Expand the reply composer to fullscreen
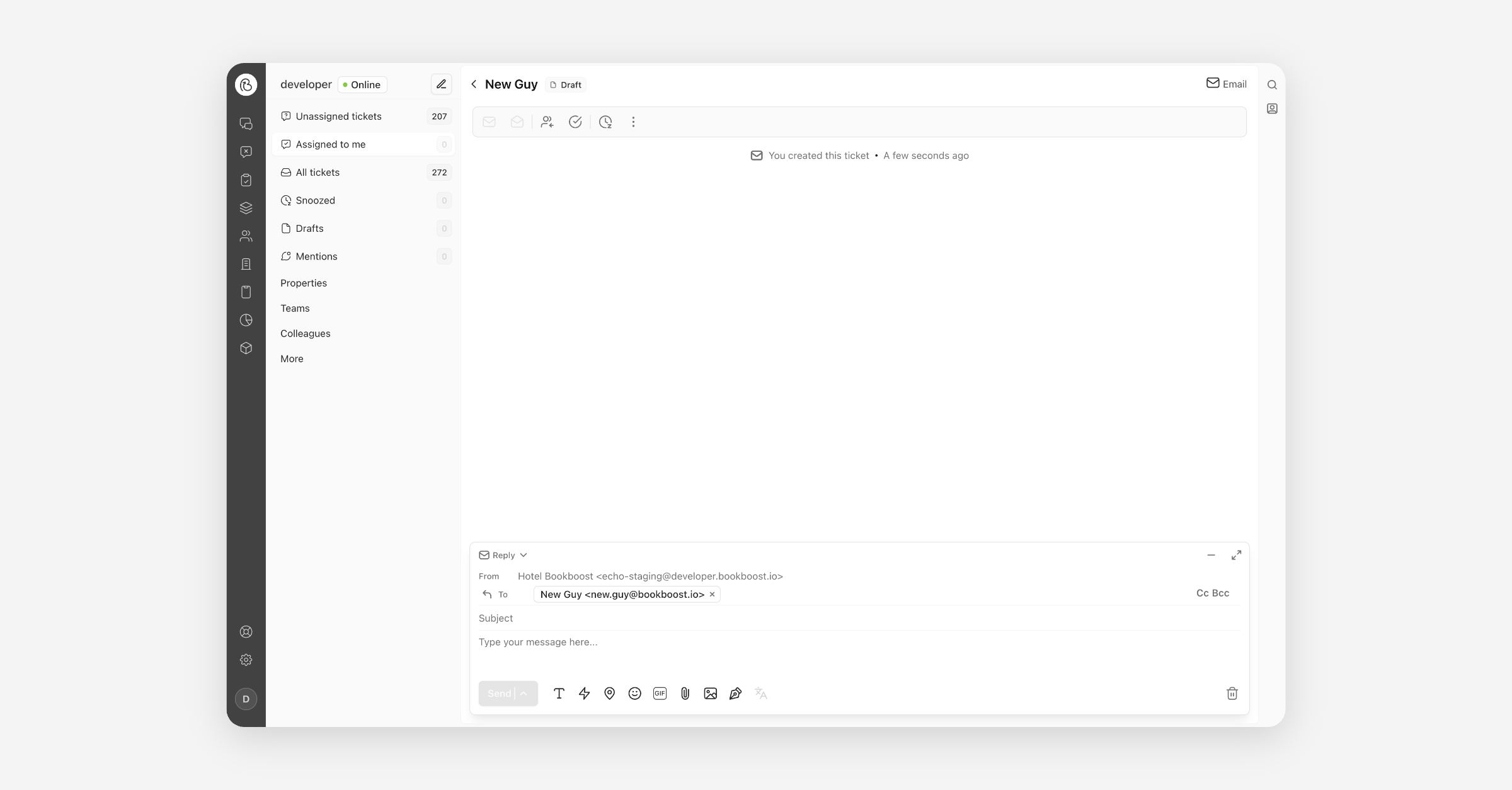This screenshot has width=1512, height=790. tap(1236, 555)
